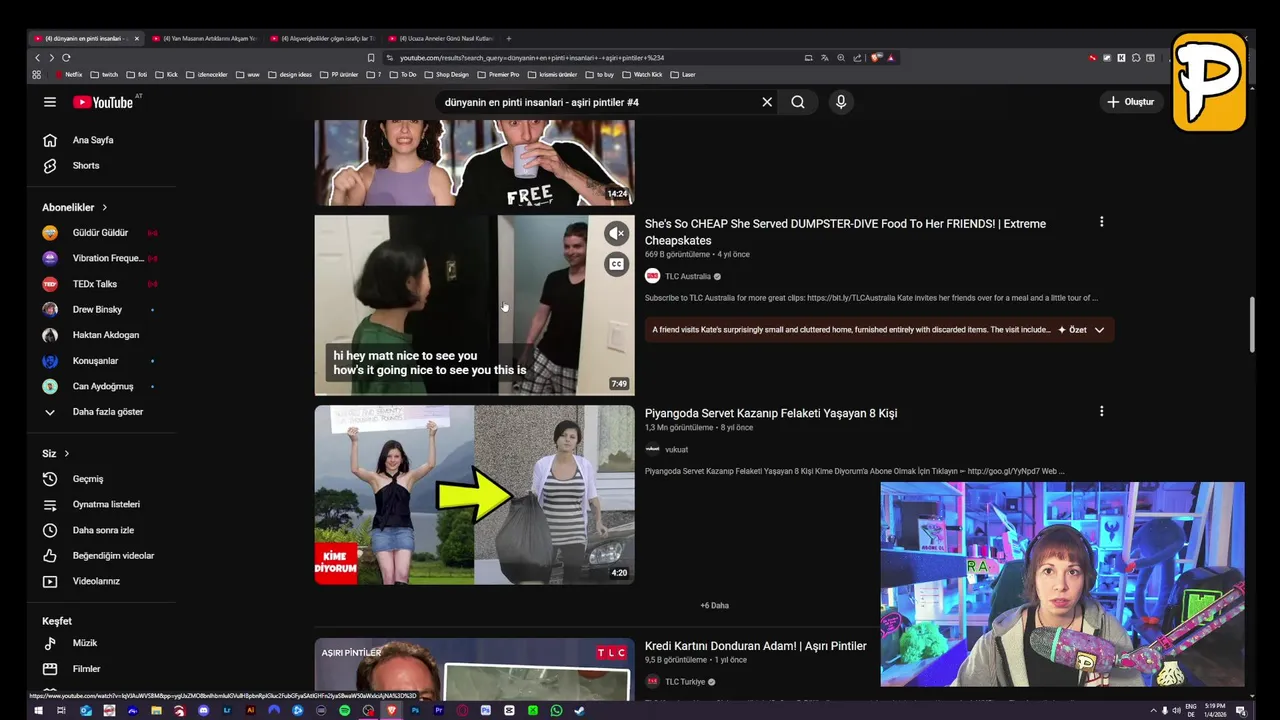The image size is (1280, 720).
Task: Expand the Abonelikler section arrow
Action: [104, 208]
